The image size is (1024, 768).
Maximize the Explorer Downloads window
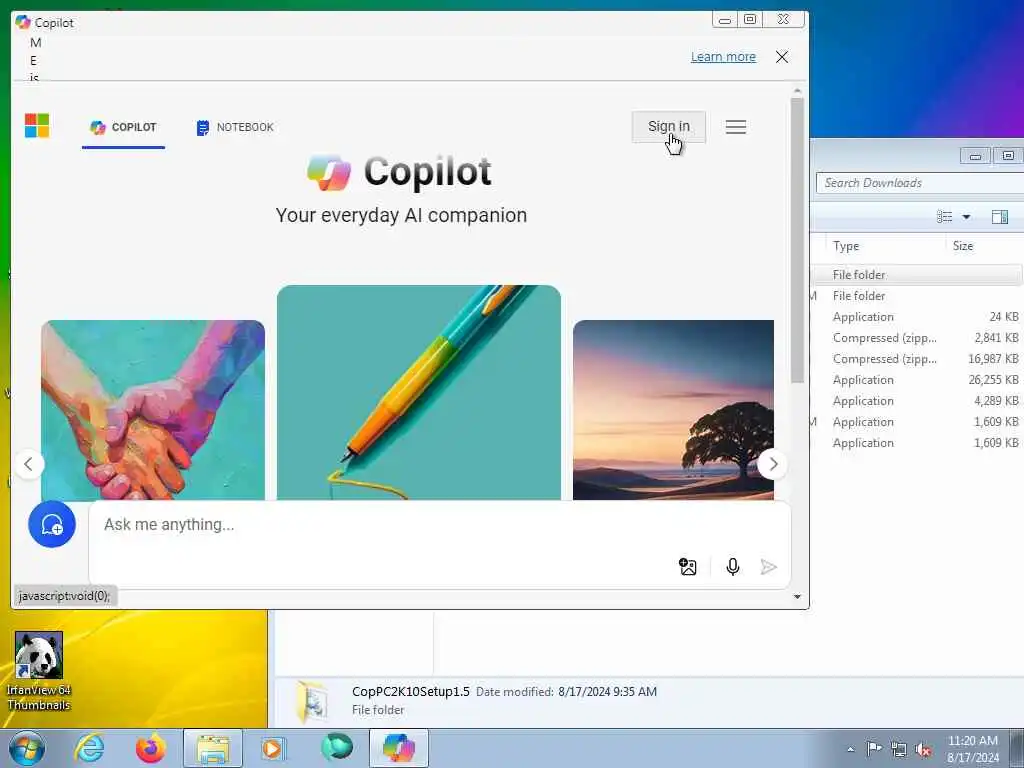pyautogui.click(x=1008, y=156)
